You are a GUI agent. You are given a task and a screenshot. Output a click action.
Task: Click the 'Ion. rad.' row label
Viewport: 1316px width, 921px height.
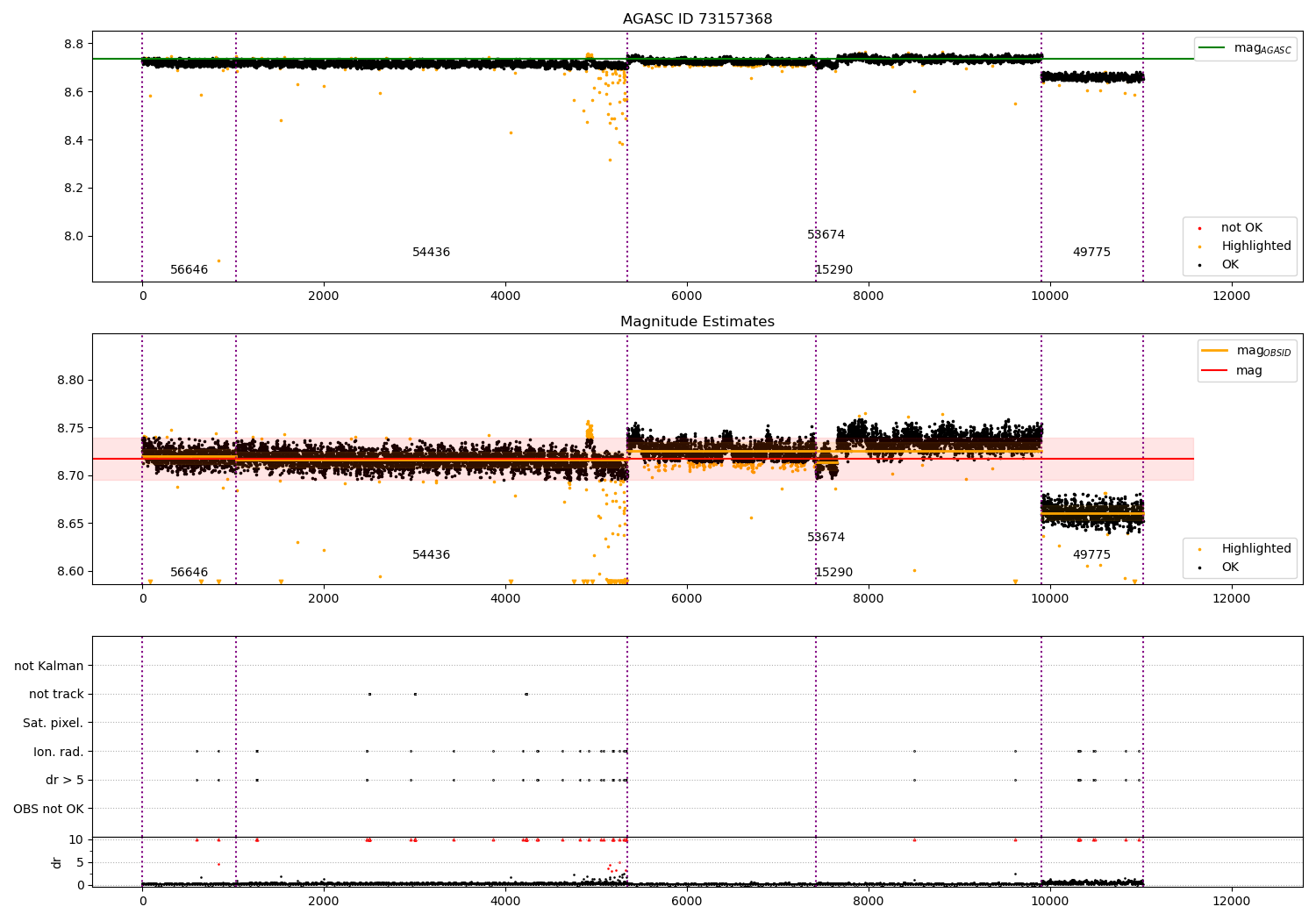click(x=59, y=753)
